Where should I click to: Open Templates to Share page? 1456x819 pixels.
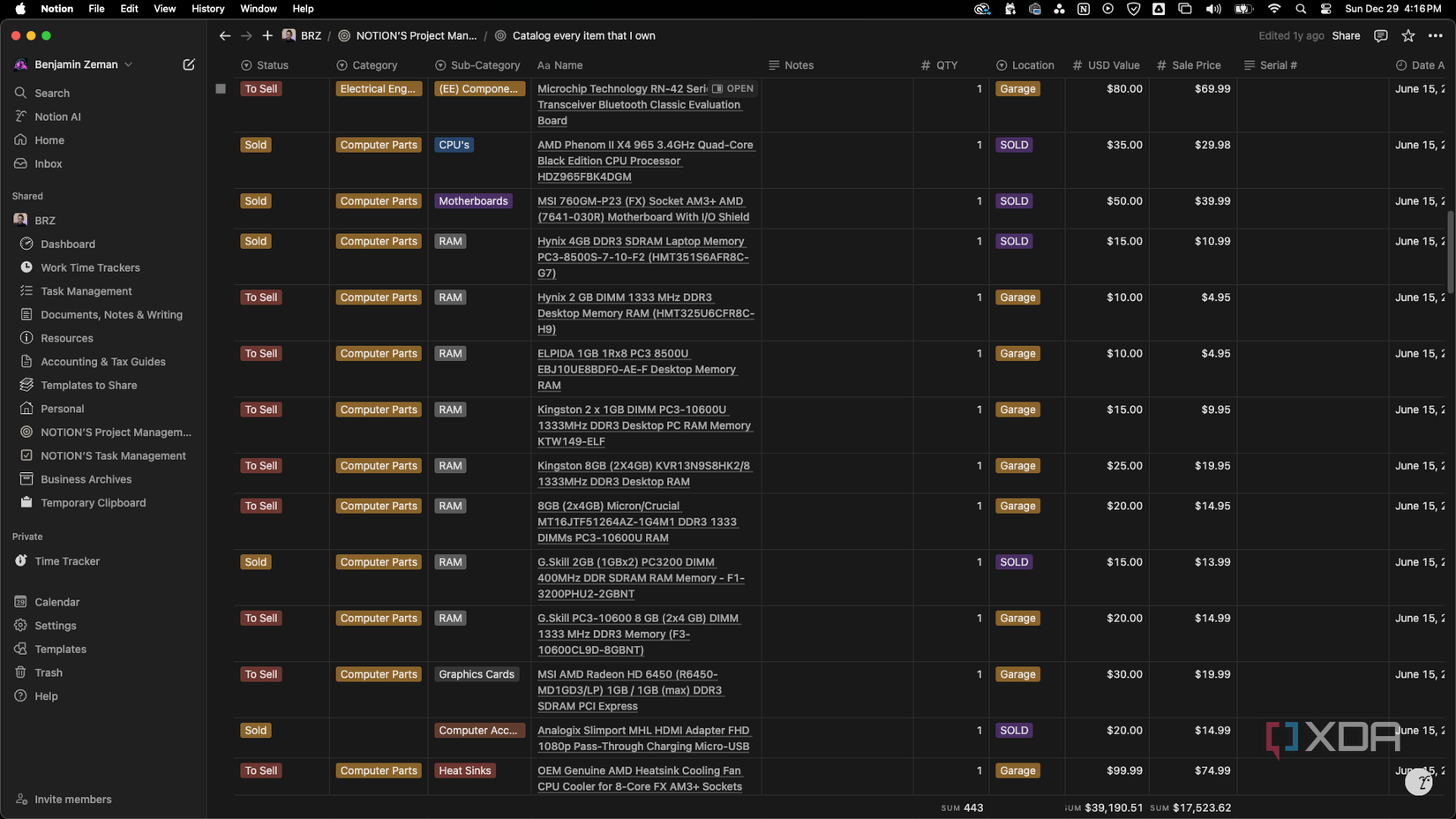point(88,385)
